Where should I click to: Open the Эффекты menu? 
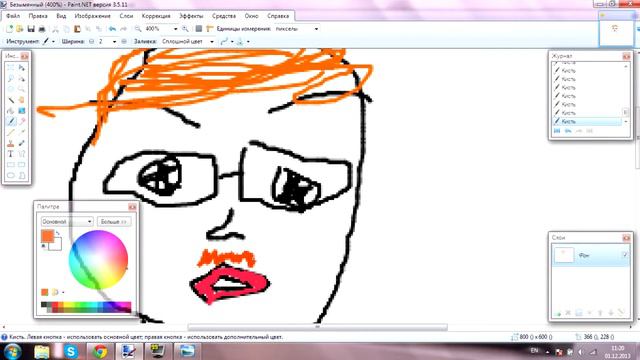(x=191, y=16)
